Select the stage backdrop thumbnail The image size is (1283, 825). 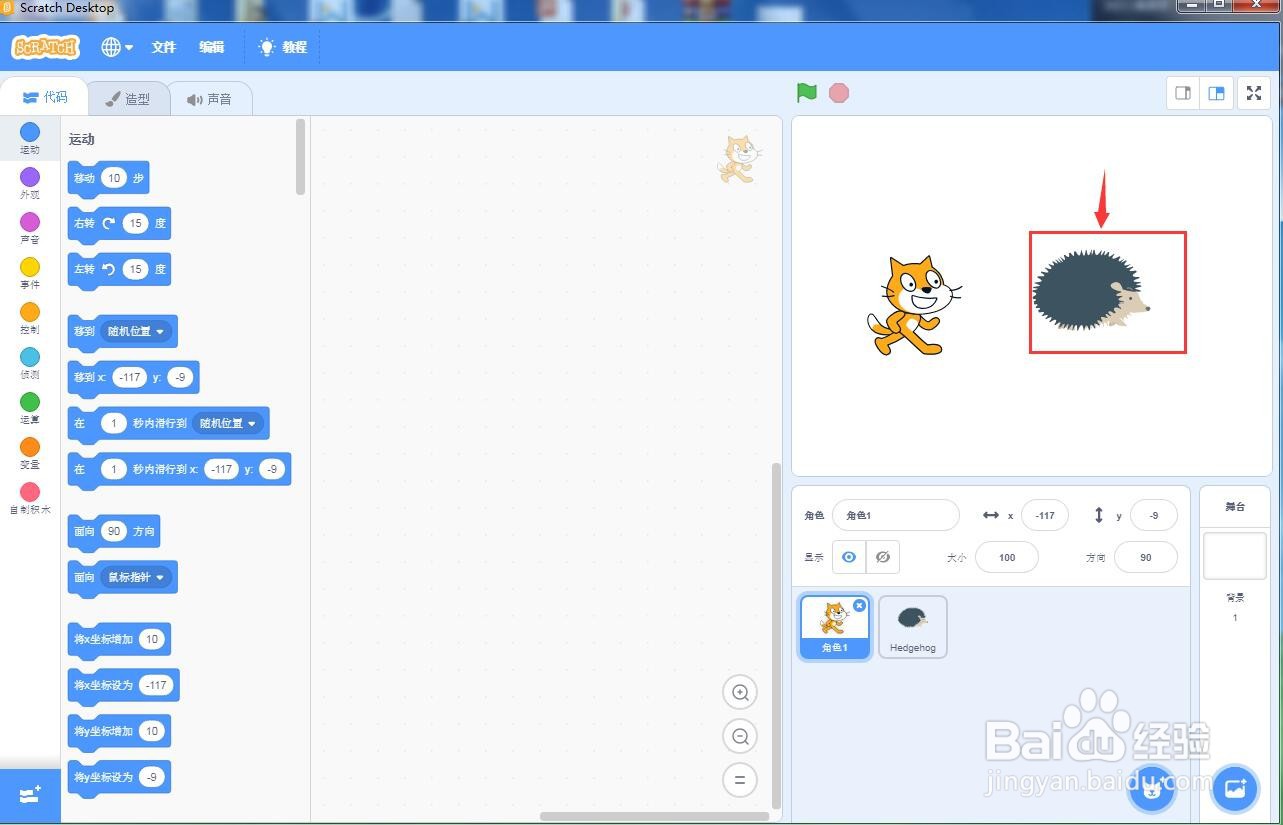[1235, 556]
